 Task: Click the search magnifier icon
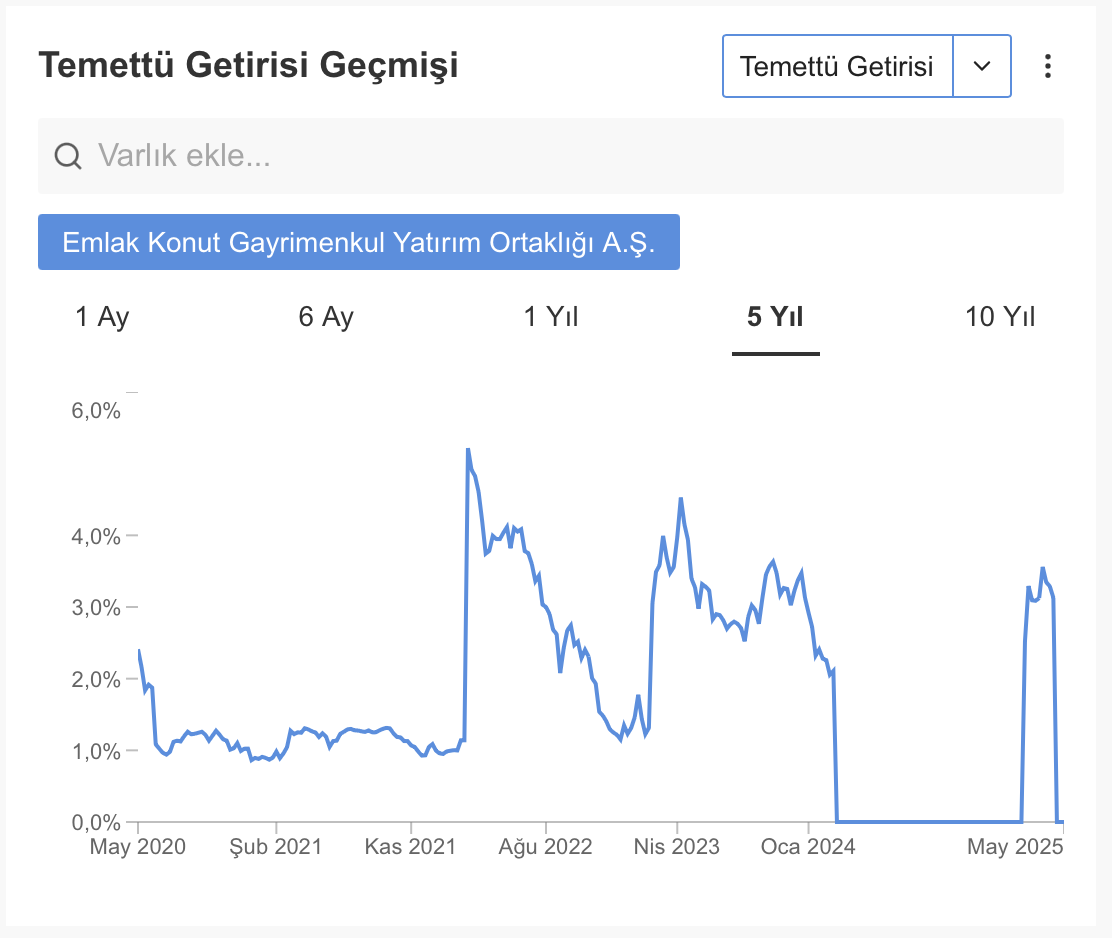point(68,156)
